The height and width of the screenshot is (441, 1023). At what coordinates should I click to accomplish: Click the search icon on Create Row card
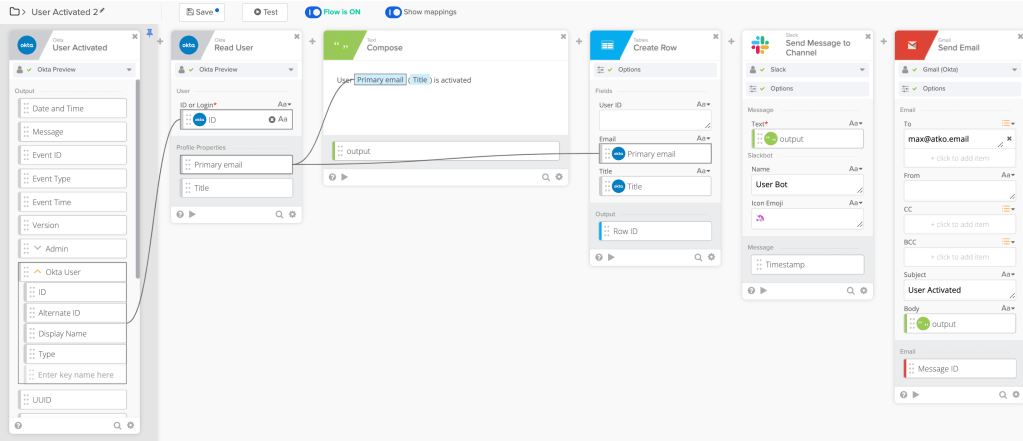click(697, 257)
